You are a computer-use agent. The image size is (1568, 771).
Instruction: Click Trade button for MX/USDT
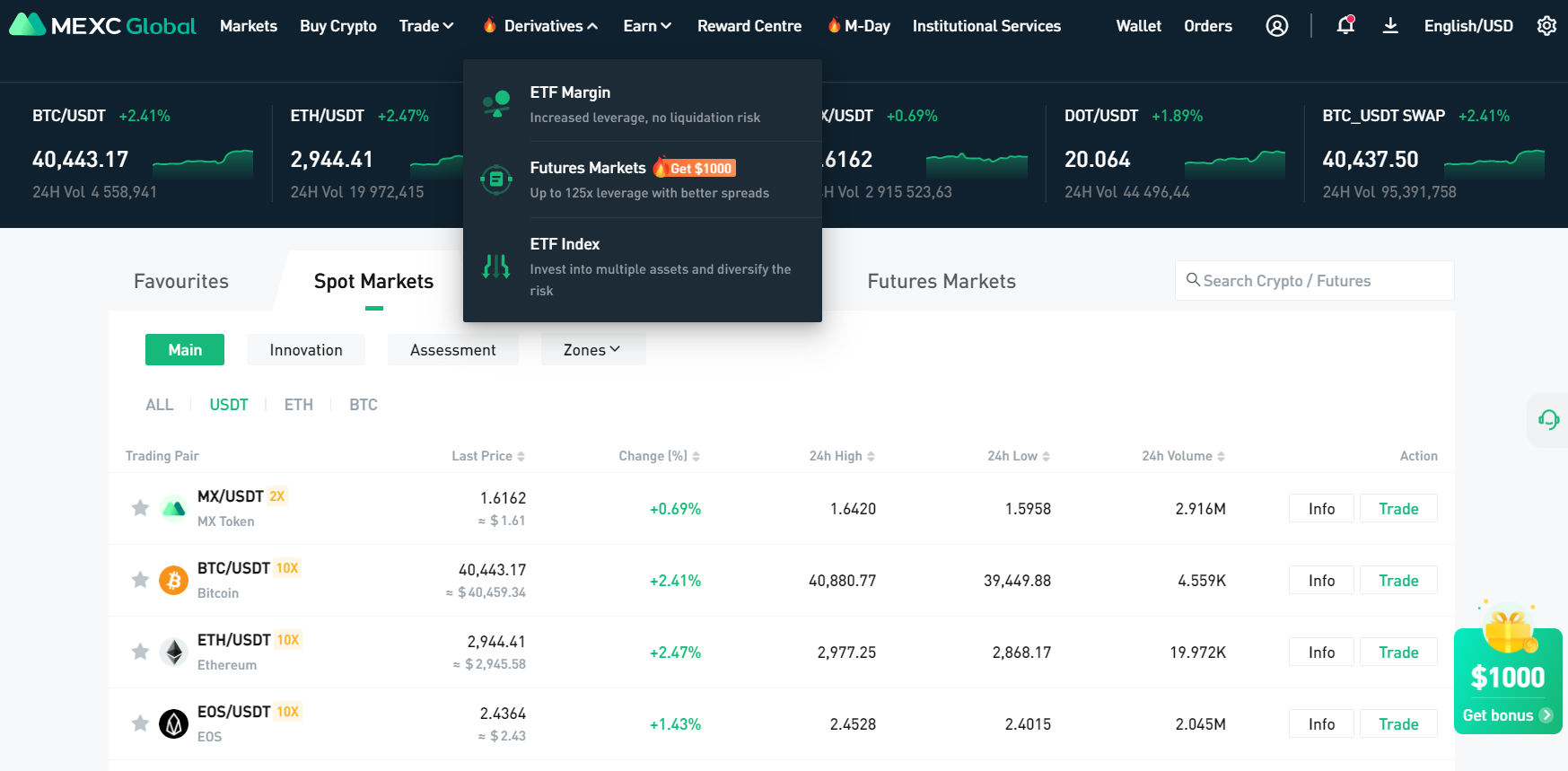coord(1398,508)
